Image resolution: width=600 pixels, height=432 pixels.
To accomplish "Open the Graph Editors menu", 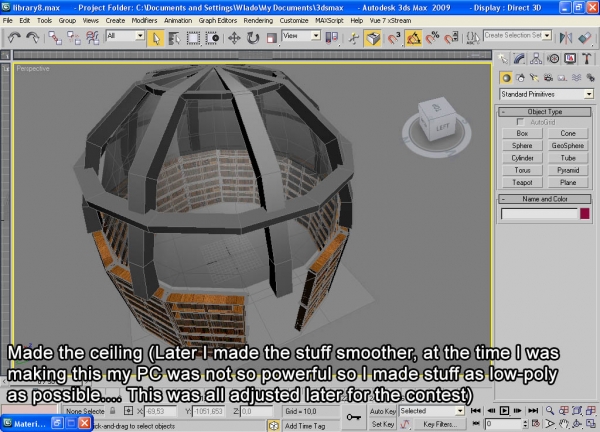I will click(x=217, y=21).
